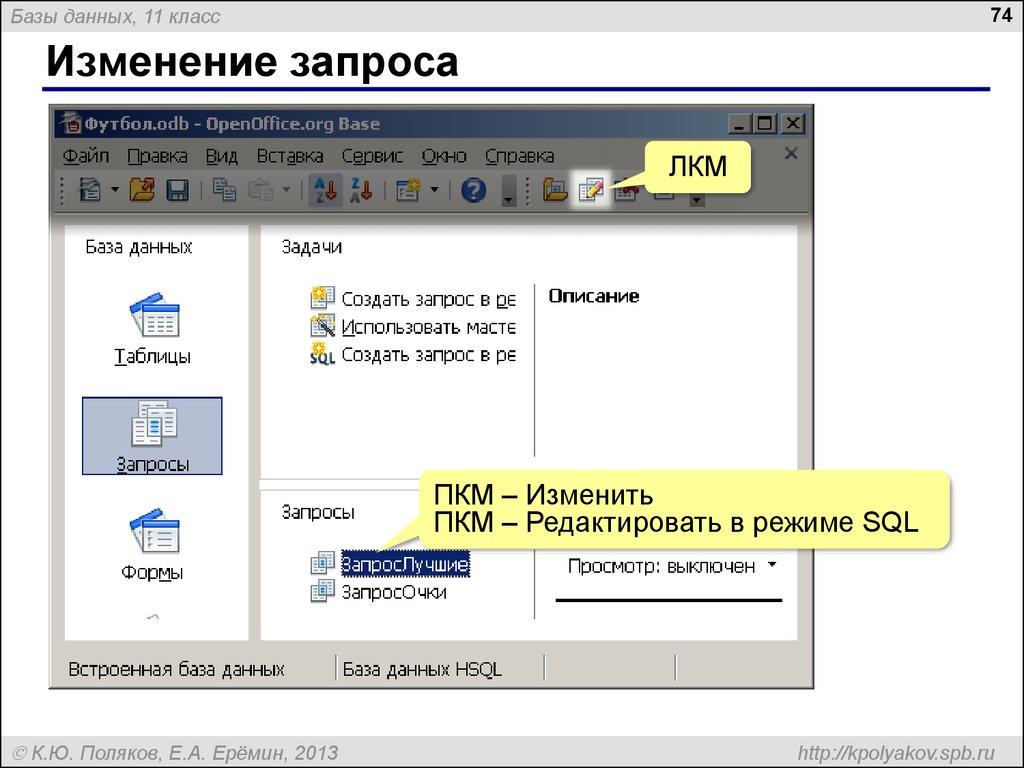Image resolution: width=1024 pixels, height=768 pixels.
Task: Open the Файл menu
Action: 87,156
